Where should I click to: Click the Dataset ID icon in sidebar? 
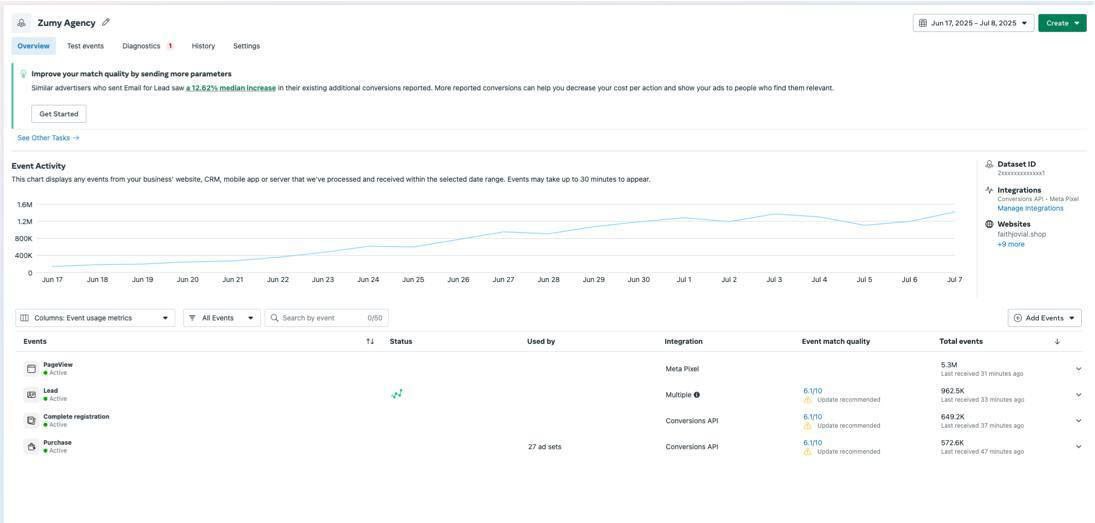989,164
